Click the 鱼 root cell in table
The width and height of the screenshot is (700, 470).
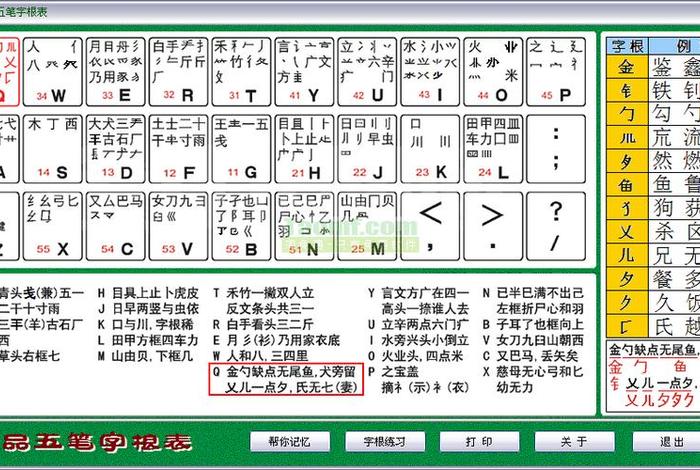[x=627, y=185]
